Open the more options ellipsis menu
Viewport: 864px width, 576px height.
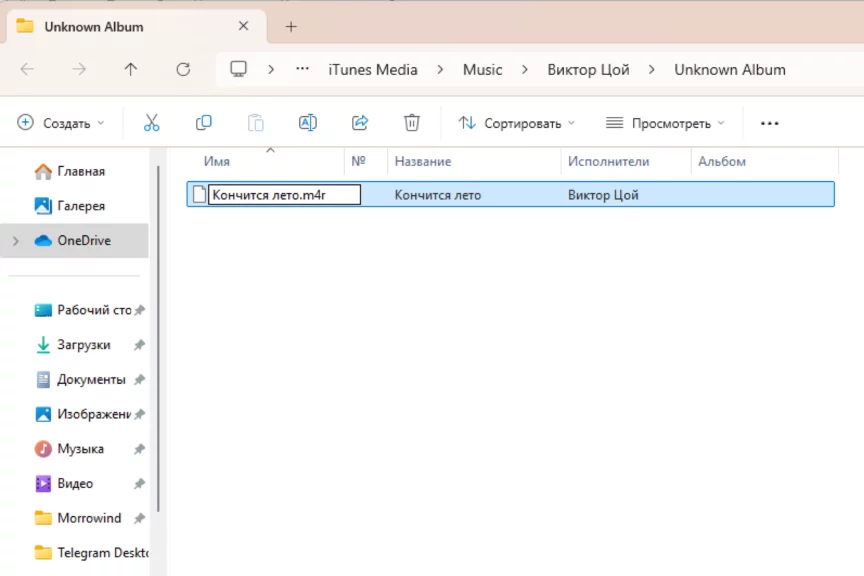[769, 123]
